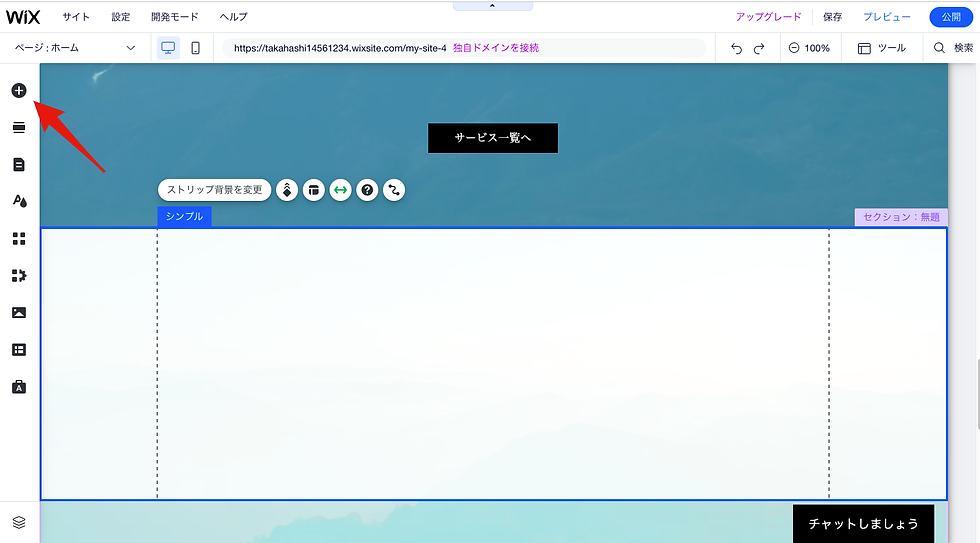Click ストリップ背景を変更 button

214,190
